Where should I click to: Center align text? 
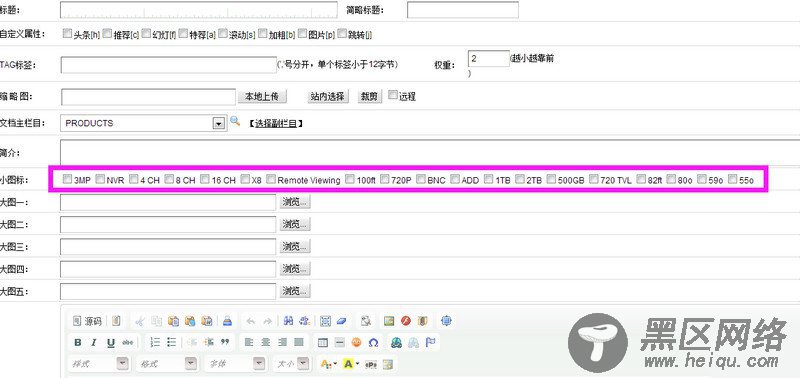tap(265, 342)
